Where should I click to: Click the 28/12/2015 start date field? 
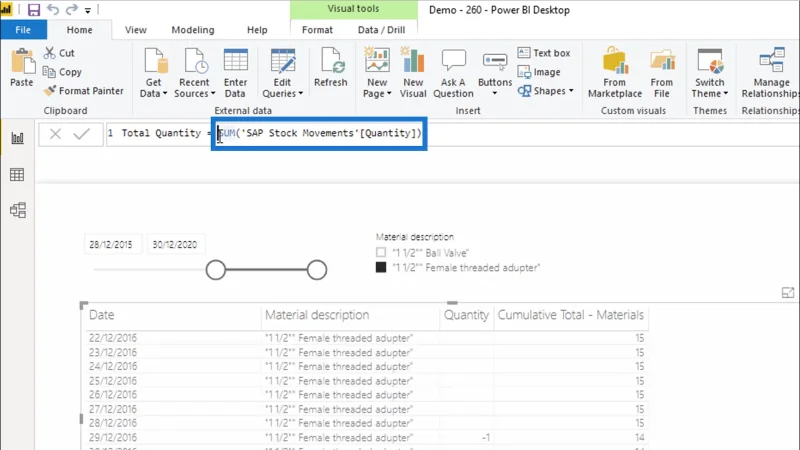coord(111,244)
